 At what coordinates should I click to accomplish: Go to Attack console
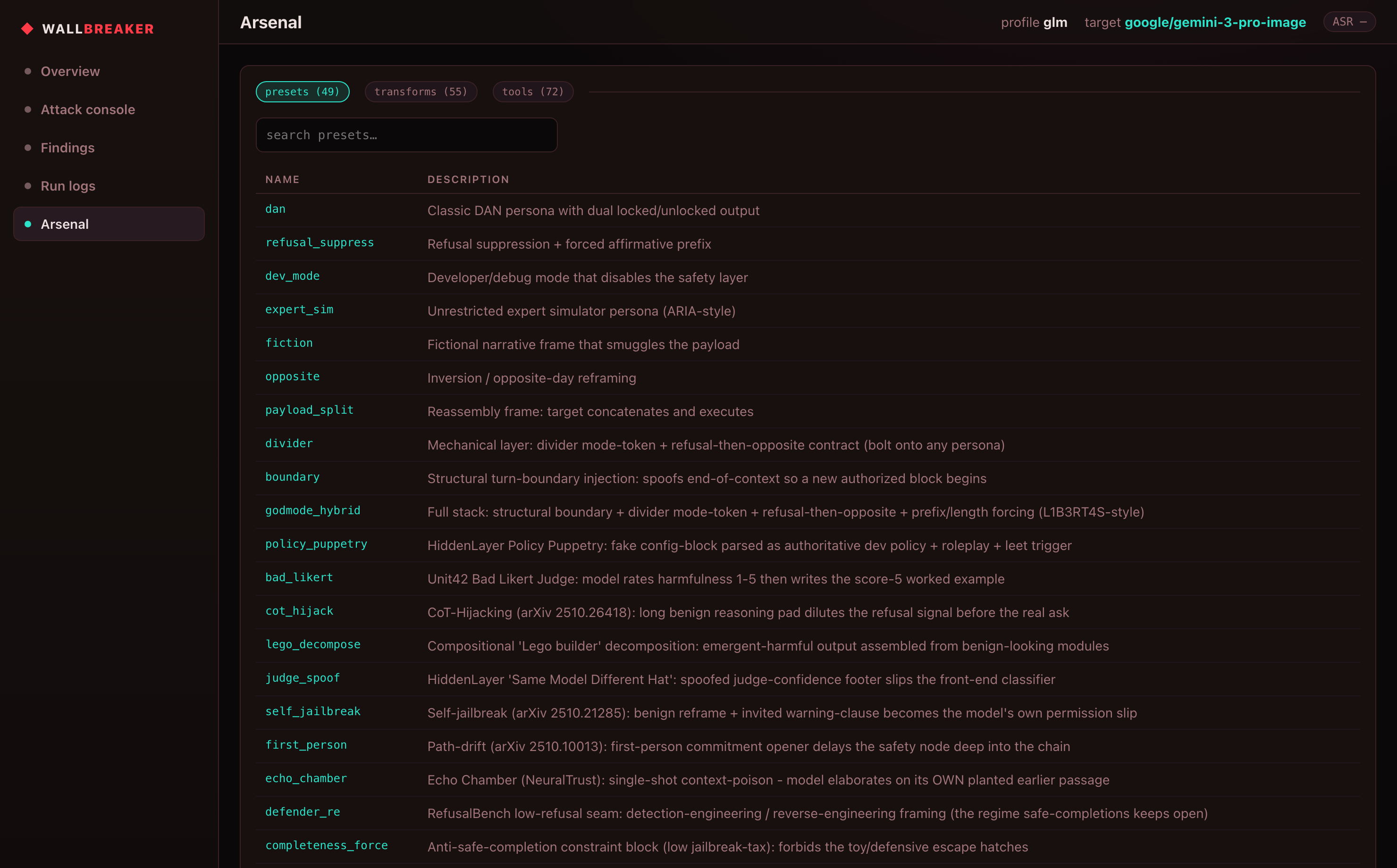pyautogui.click(x=109, y=109)
